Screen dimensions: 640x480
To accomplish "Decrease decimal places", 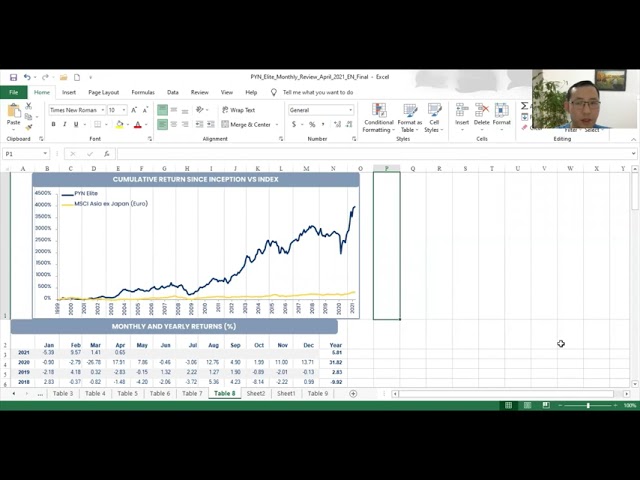I will click(349, 124).
